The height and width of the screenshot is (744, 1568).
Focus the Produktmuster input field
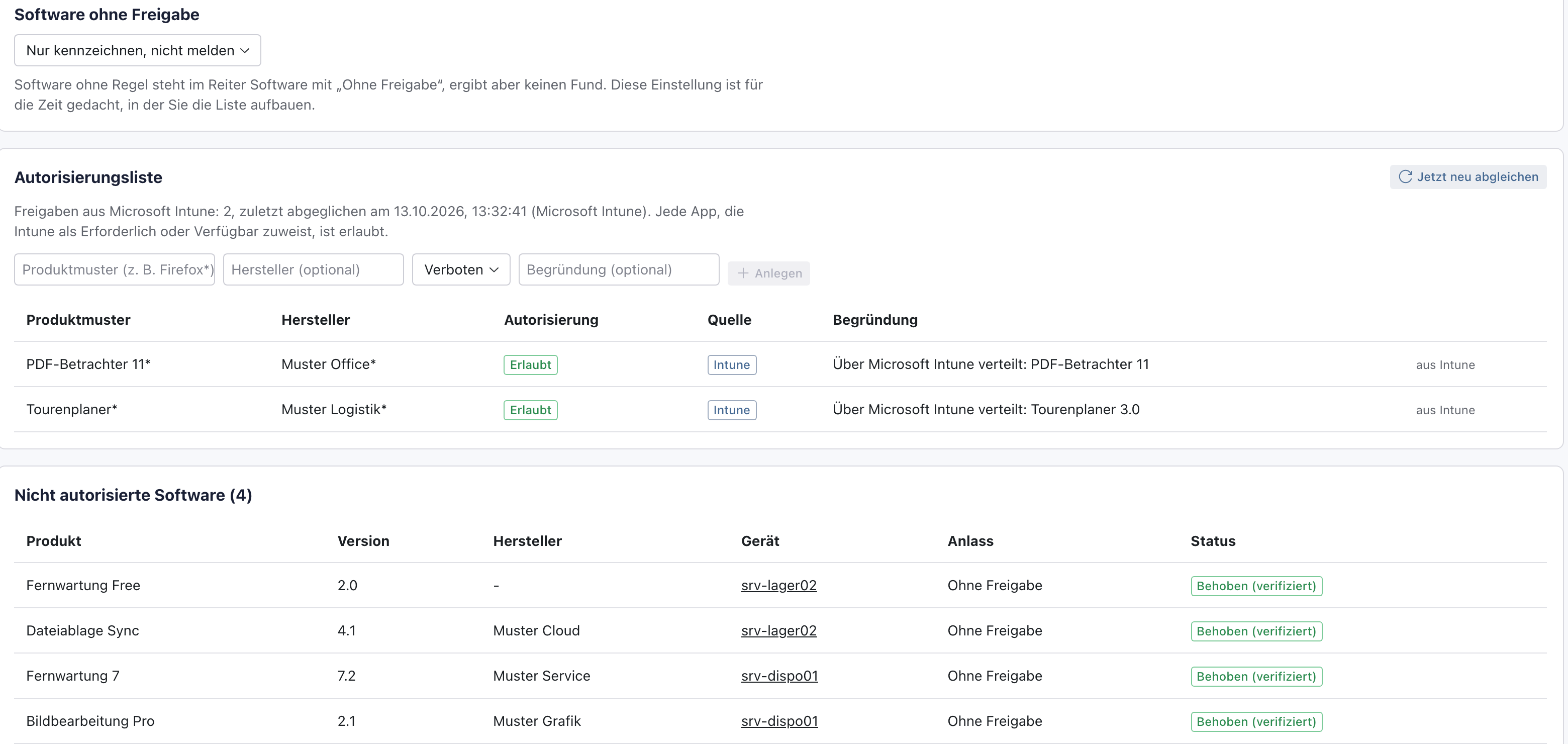point(115,269)
